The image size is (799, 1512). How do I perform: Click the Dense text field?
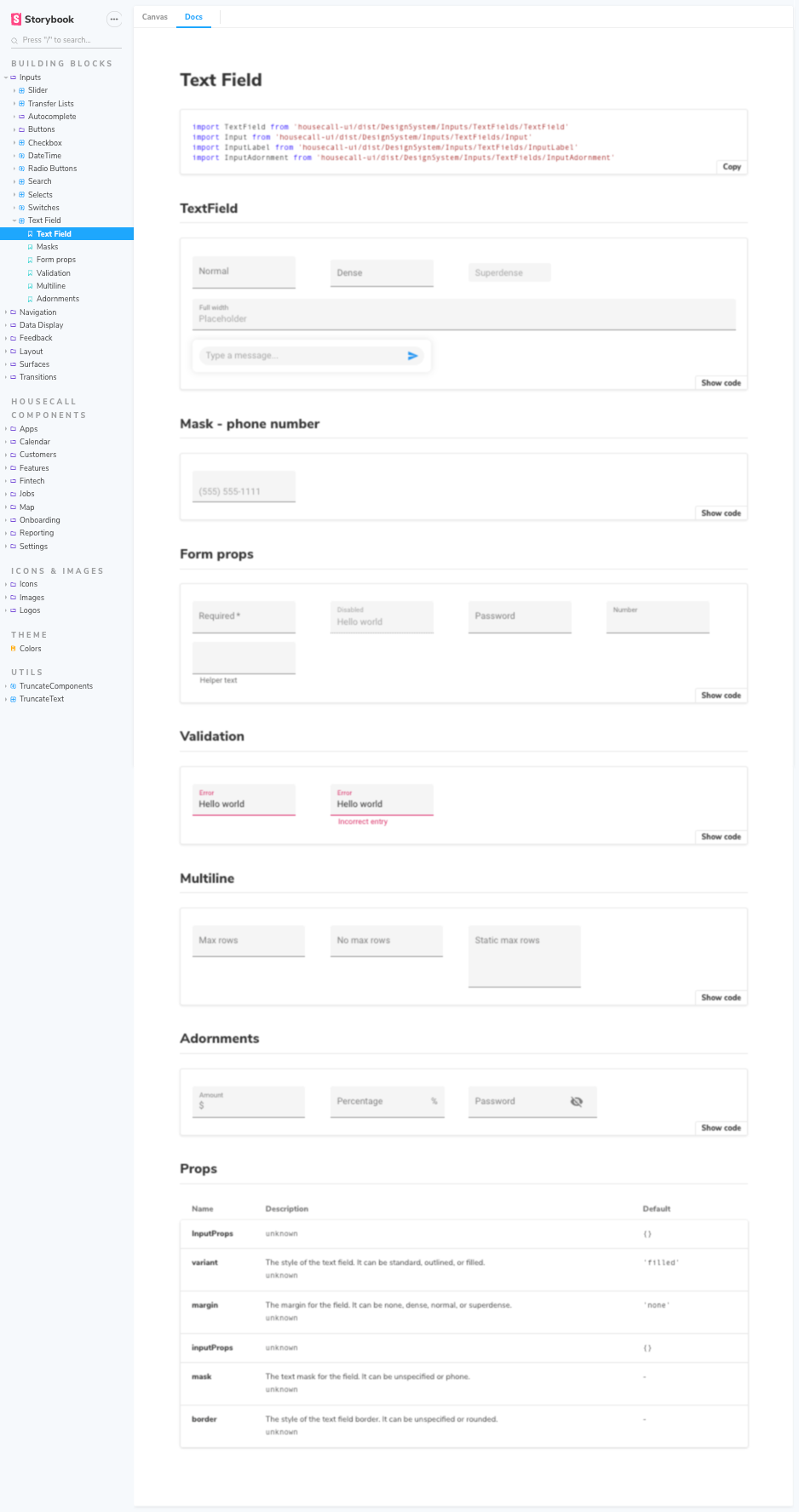pos(382,273)
